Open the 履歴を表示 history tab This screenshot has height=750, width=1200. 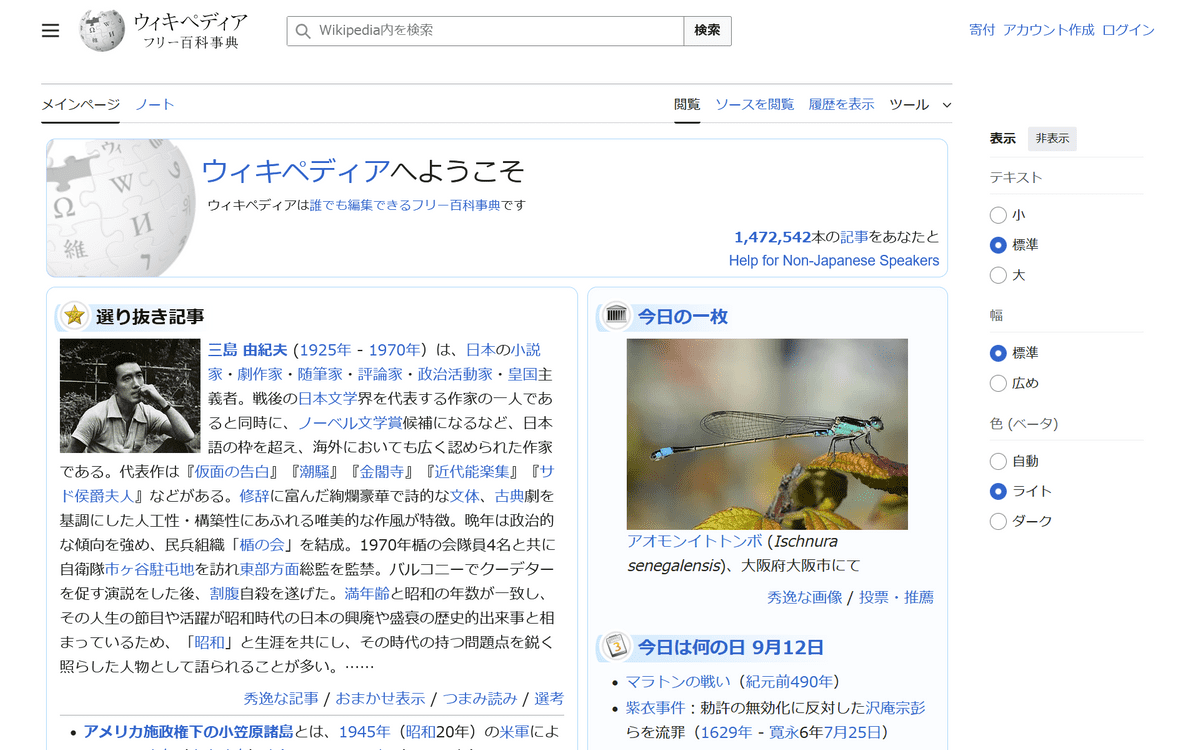tap(841, 104)
